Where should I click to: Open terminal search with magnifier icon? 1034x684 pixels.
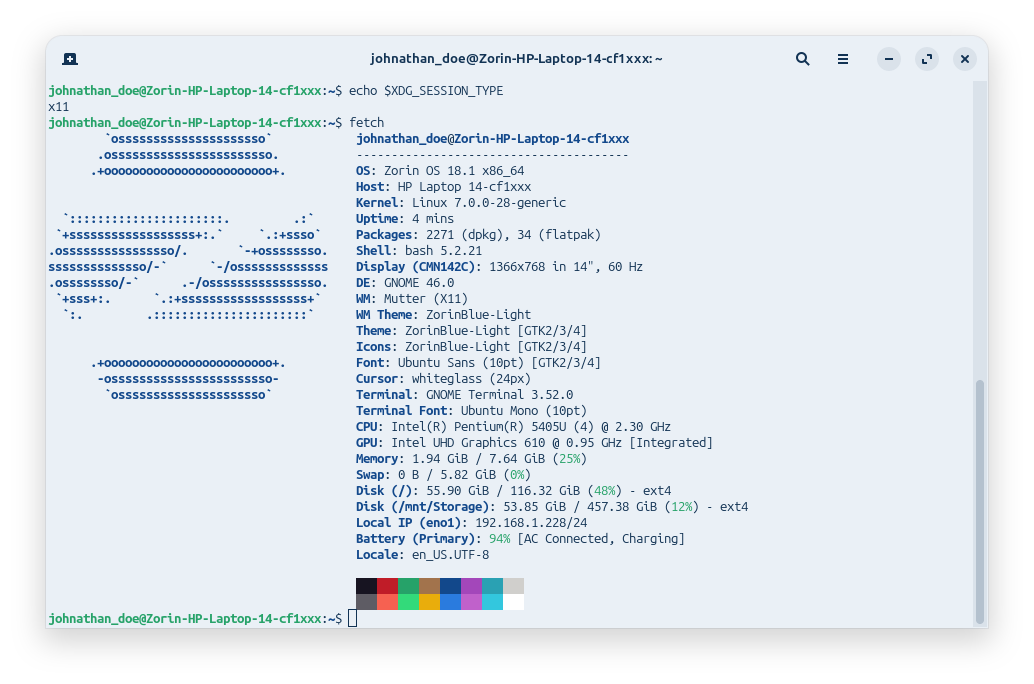[803, 59]
